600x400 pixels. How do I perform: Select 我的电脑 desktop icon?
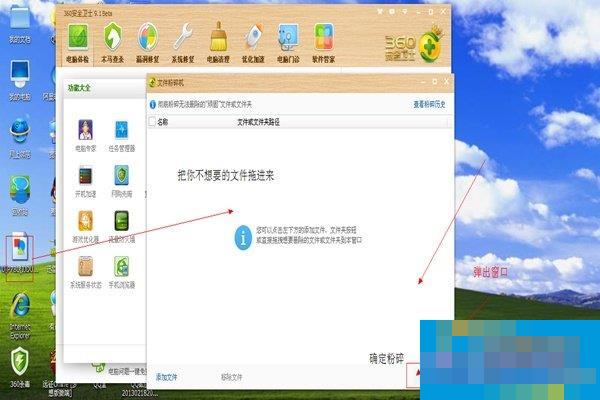click(20, 80)
